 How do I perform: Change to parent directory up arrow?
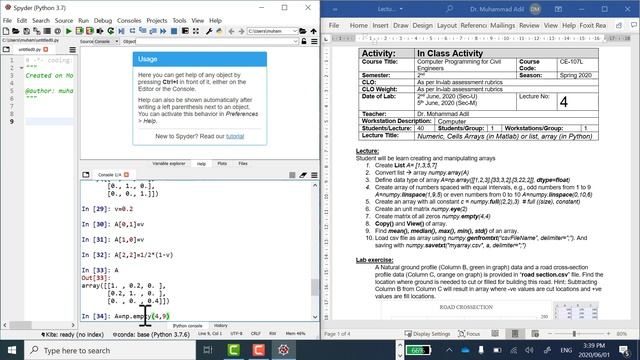click(x=313, y=31)
